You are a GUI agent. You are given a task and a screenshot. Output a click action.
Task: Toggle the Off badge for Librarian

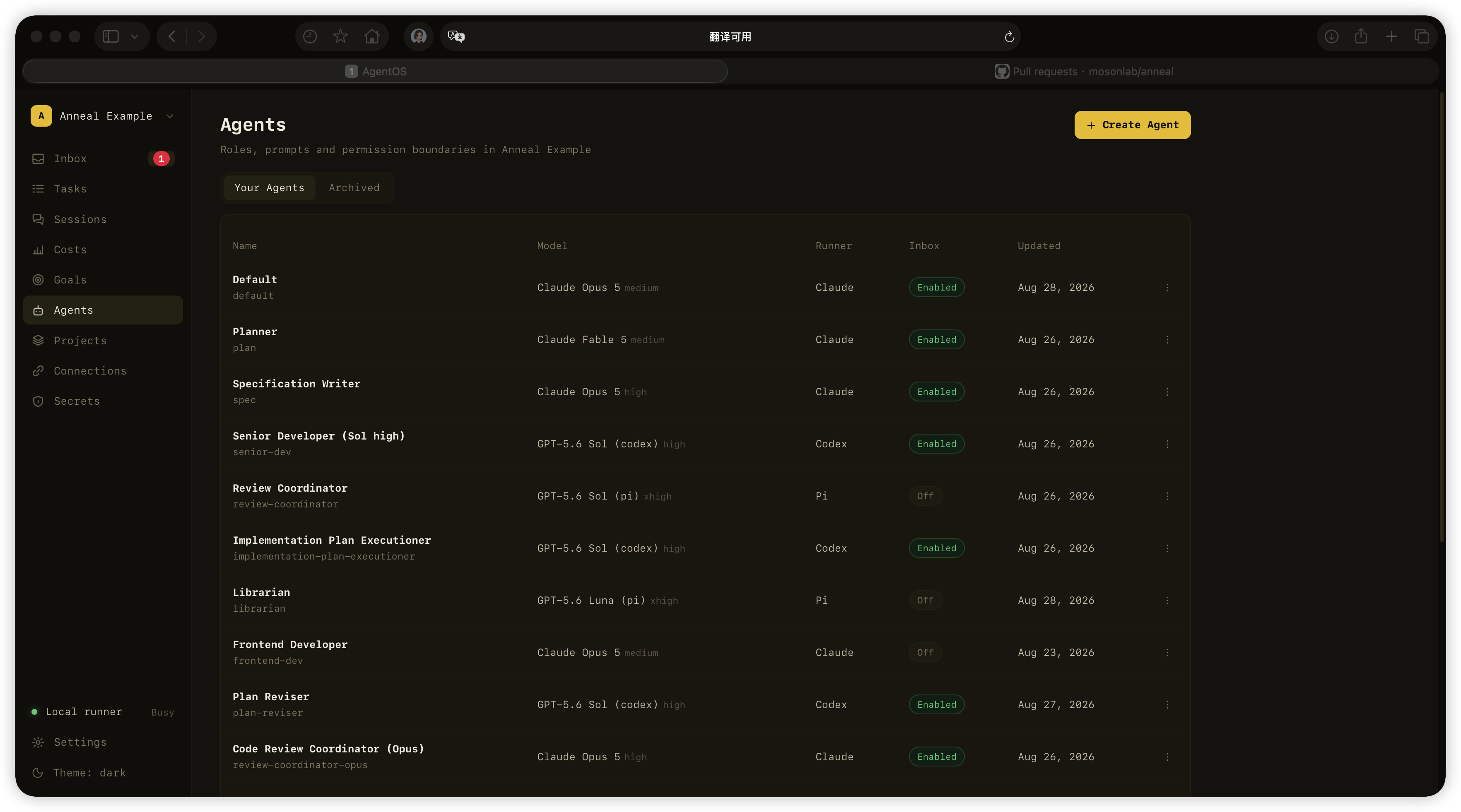point(925,600)
